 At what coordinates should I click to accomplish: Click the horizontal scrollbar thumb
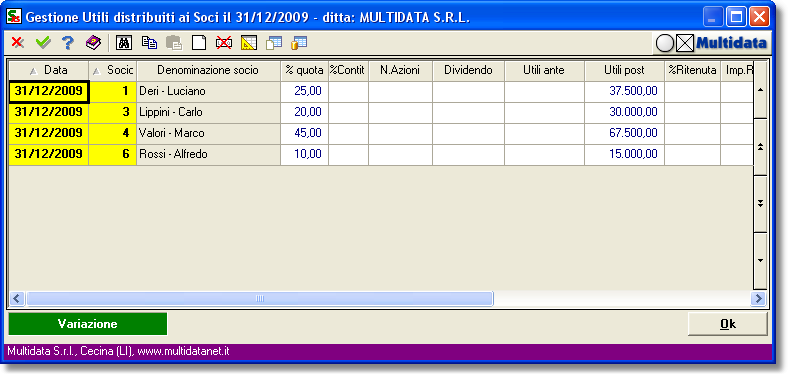(x=260, y=299)
